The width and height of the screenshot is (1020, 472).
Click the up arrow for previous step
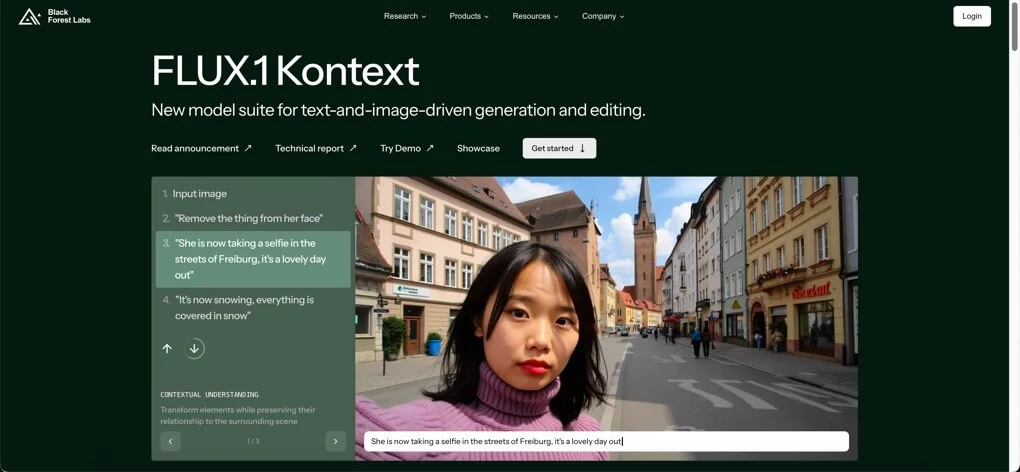167,348
